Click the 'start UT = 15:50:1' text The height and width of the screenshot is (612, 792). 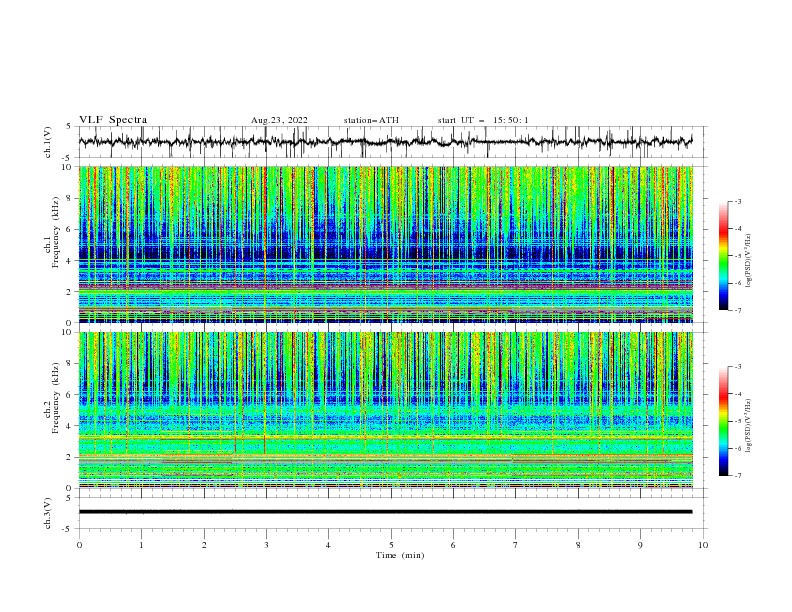pos(483,120)
